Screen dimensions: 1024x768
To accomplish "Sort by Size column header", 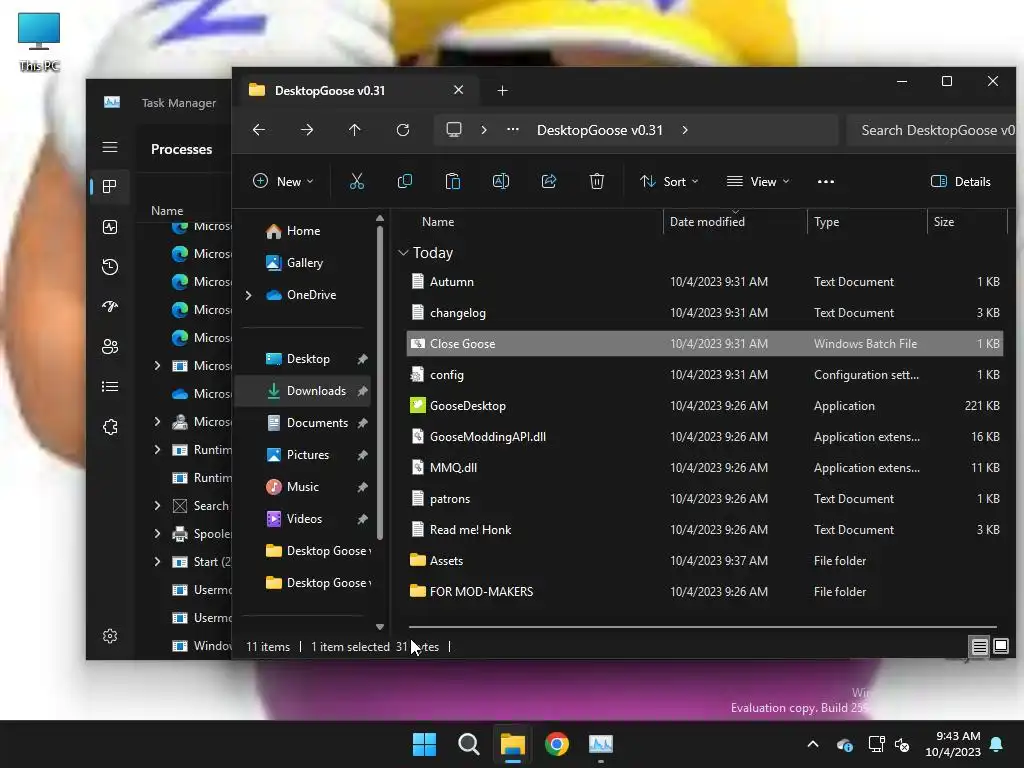I will click(967, 221).
